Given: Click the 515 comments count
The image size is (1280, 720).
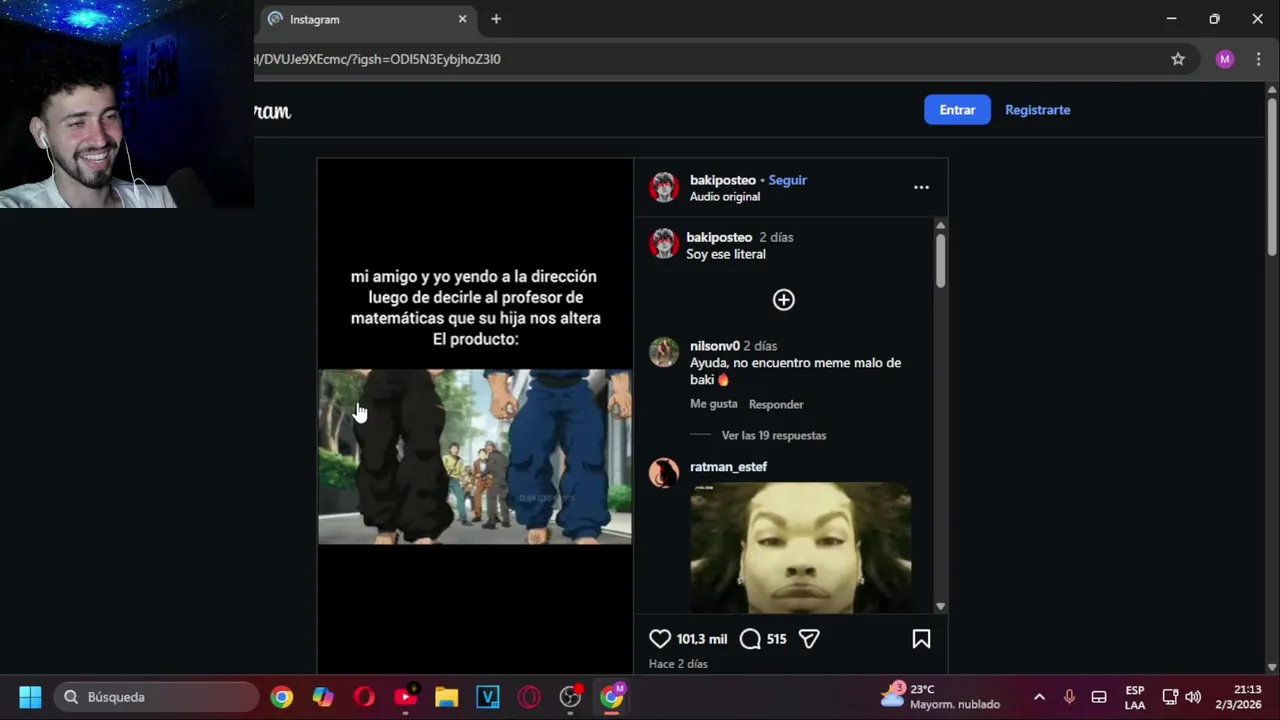Looking at the screenshot, I should 776,639.
